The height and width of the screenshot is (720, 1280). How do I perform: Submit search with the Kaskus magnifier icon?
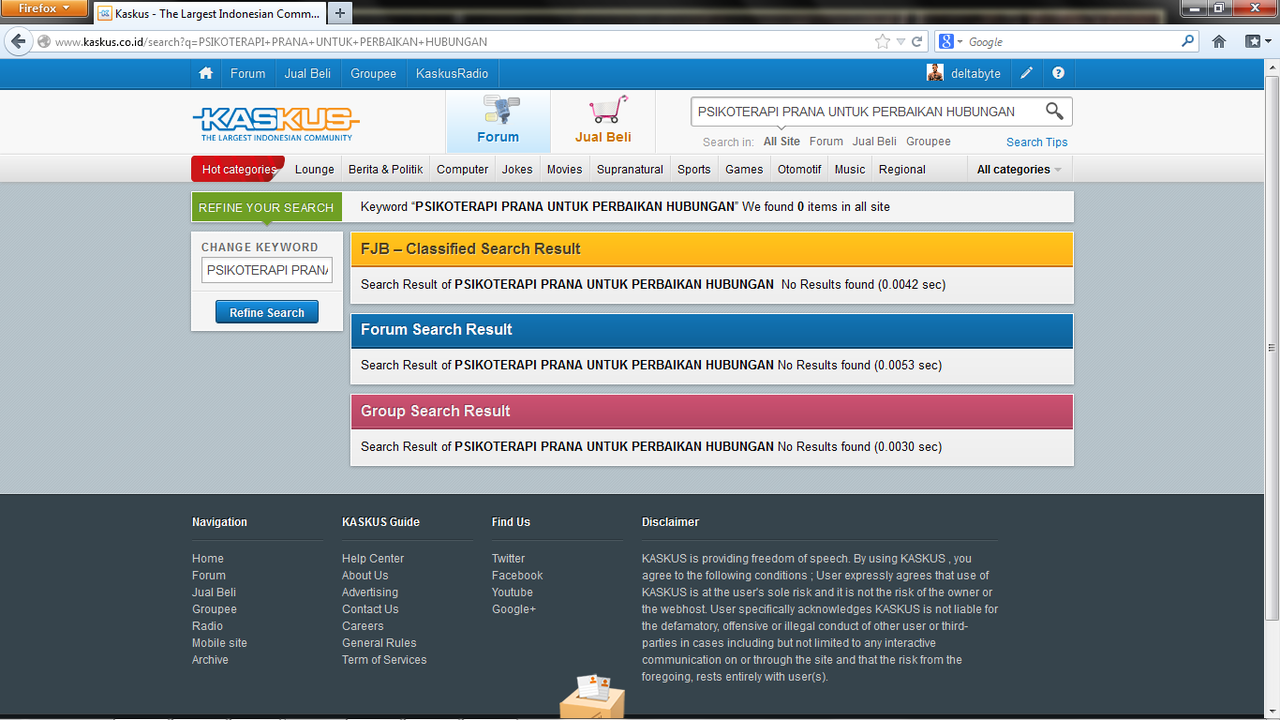click(1054, 111)
